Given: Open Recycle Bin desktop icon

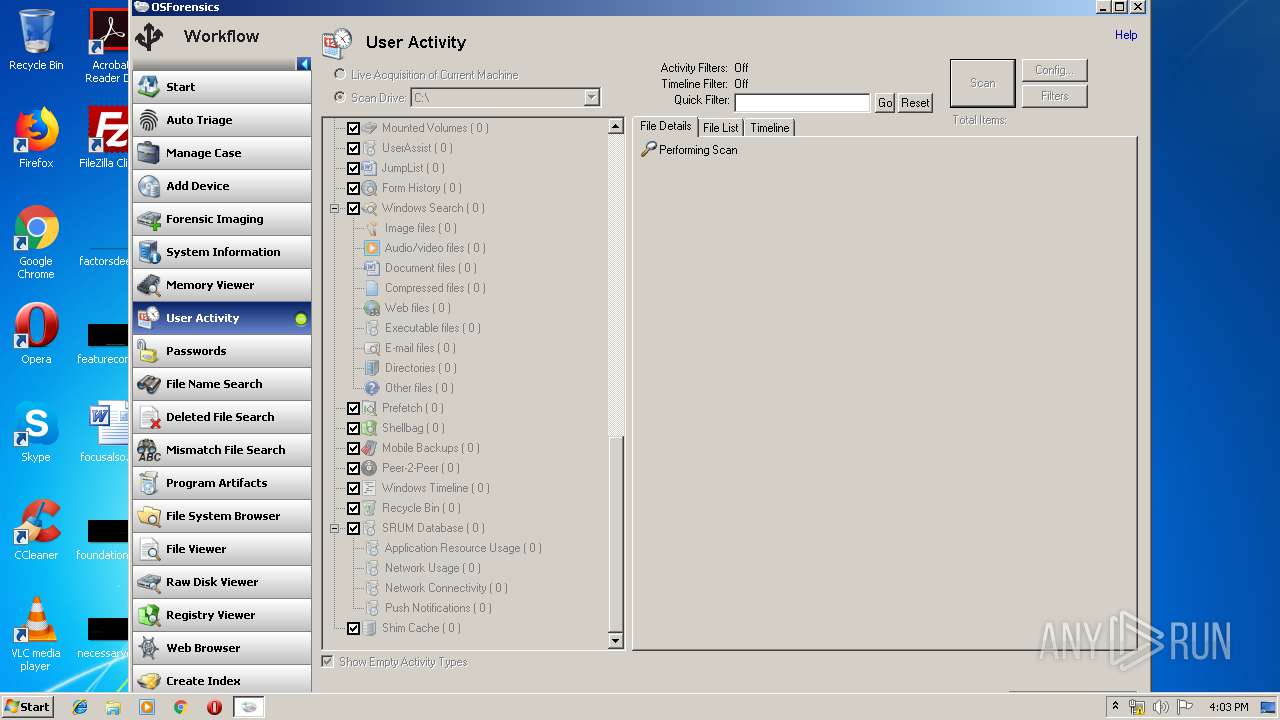Looking at the screenshot, I should pyautogui.click(x=36, y=40).
